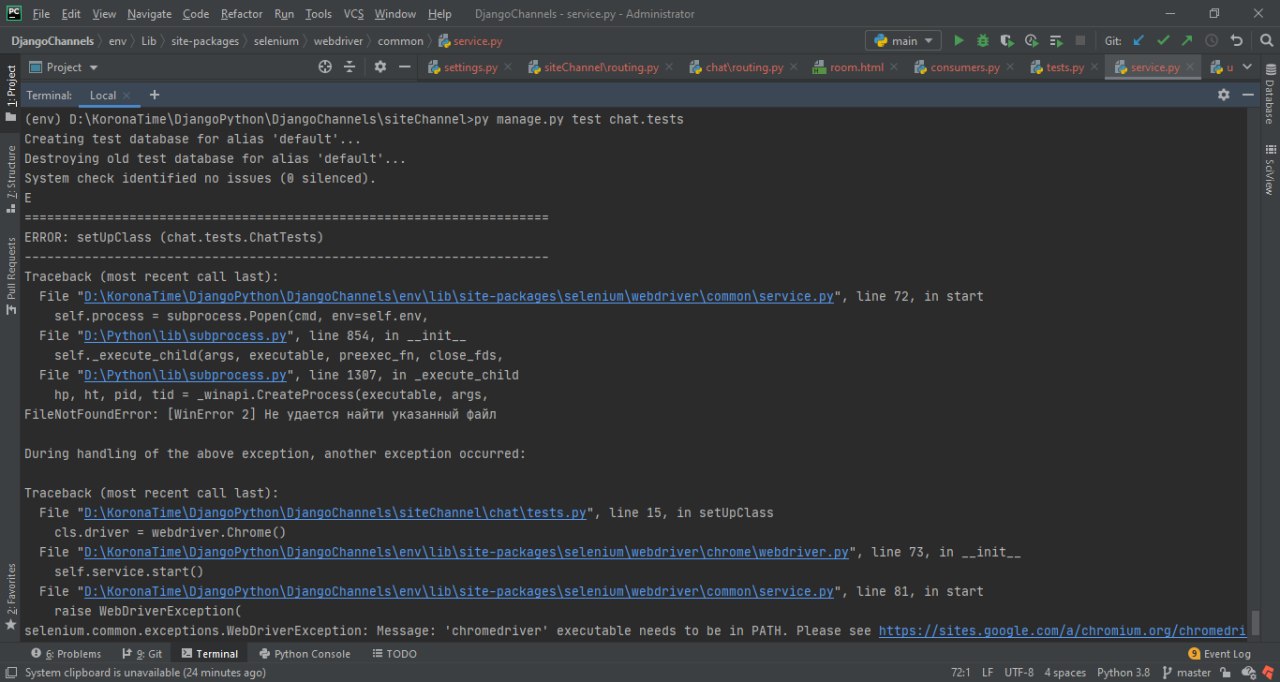Open the File menu
Image resolution: width=1280 pixels, height=682 pixels.
point(41,14)
